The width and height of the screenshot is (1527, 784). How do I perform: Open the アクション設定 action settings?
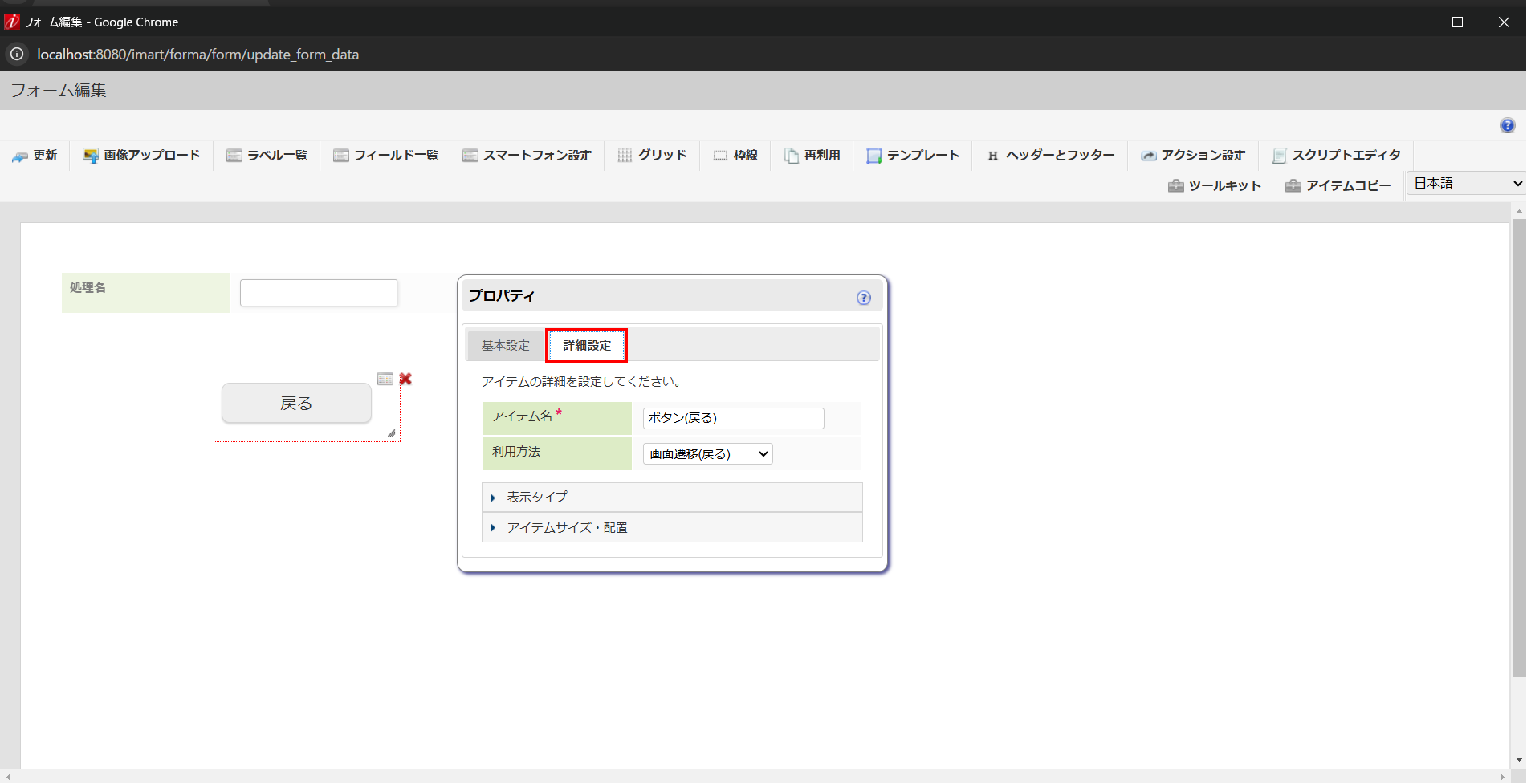[x=1194, y=155]
